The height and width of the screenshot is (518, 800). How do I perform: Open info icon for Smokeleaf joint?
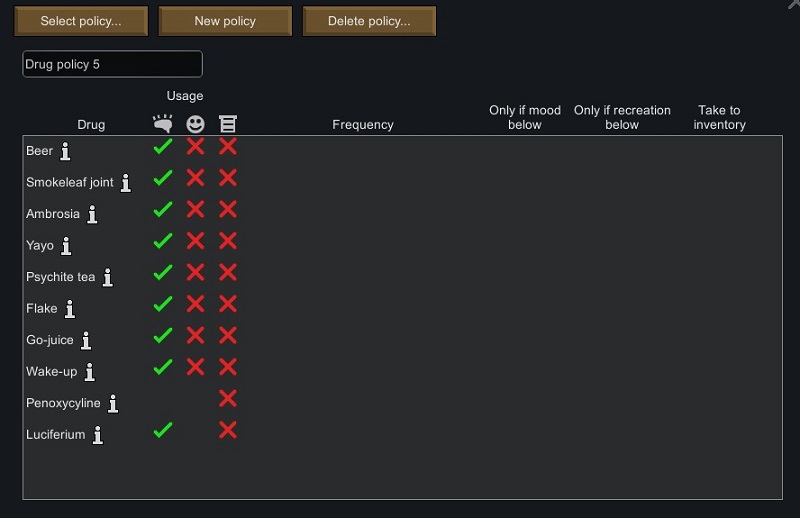pos(126,183)
